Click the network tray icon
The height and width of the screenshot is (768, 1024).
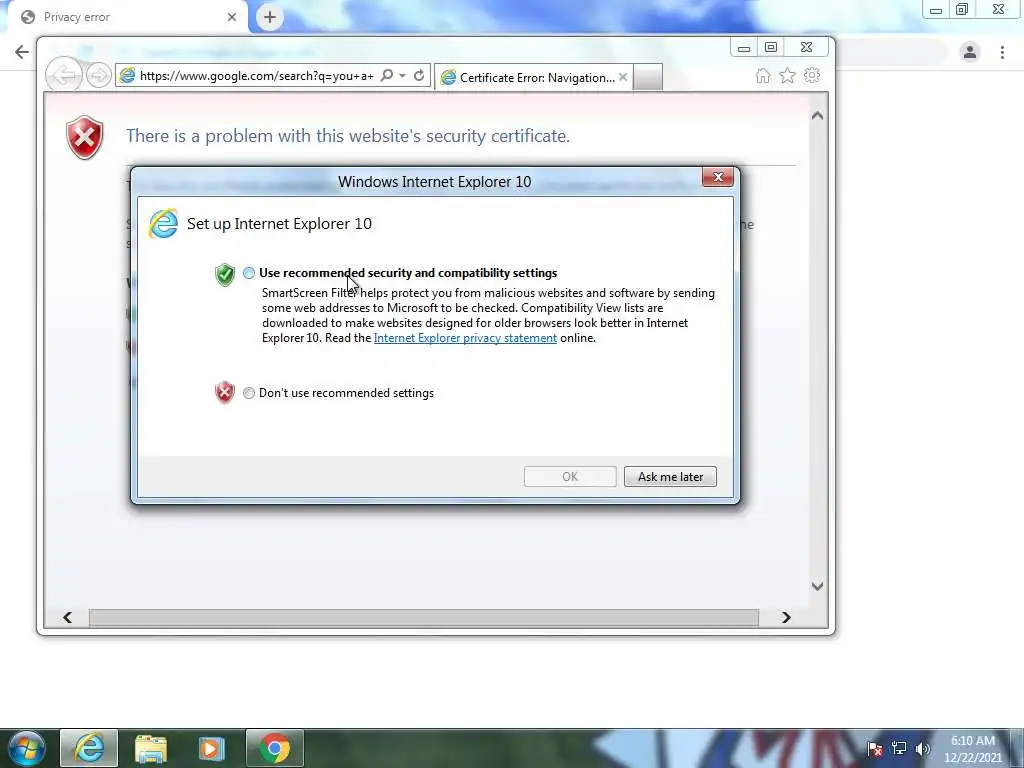click(899, 749)
